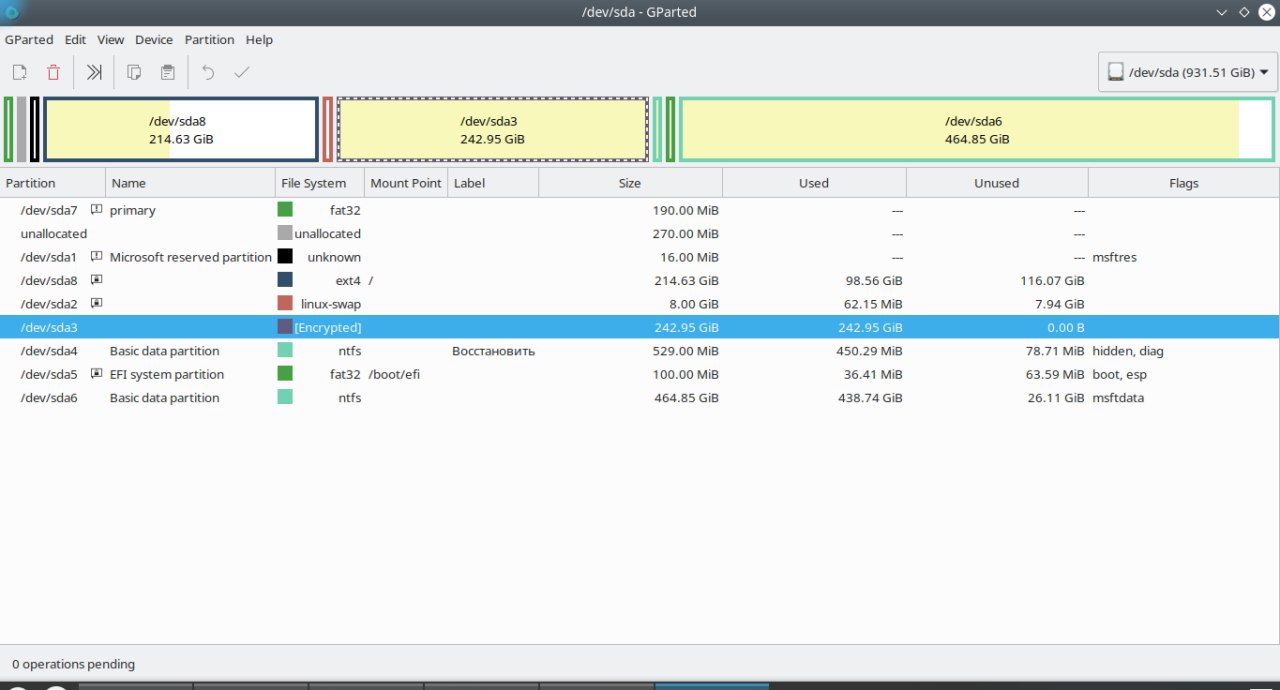Click the Undo last operation icon
Viewport: 1280px width, 690px height.
point(208,72)
